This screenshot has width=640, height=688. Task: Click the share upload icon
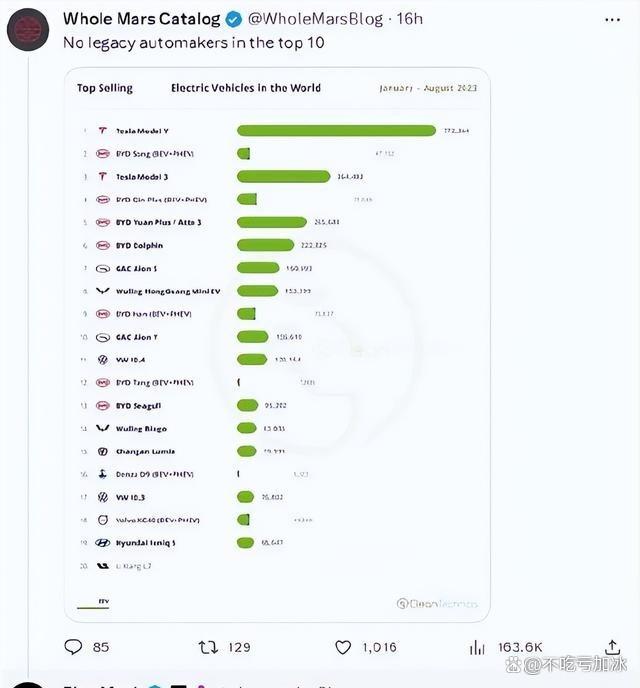point(612,647)
